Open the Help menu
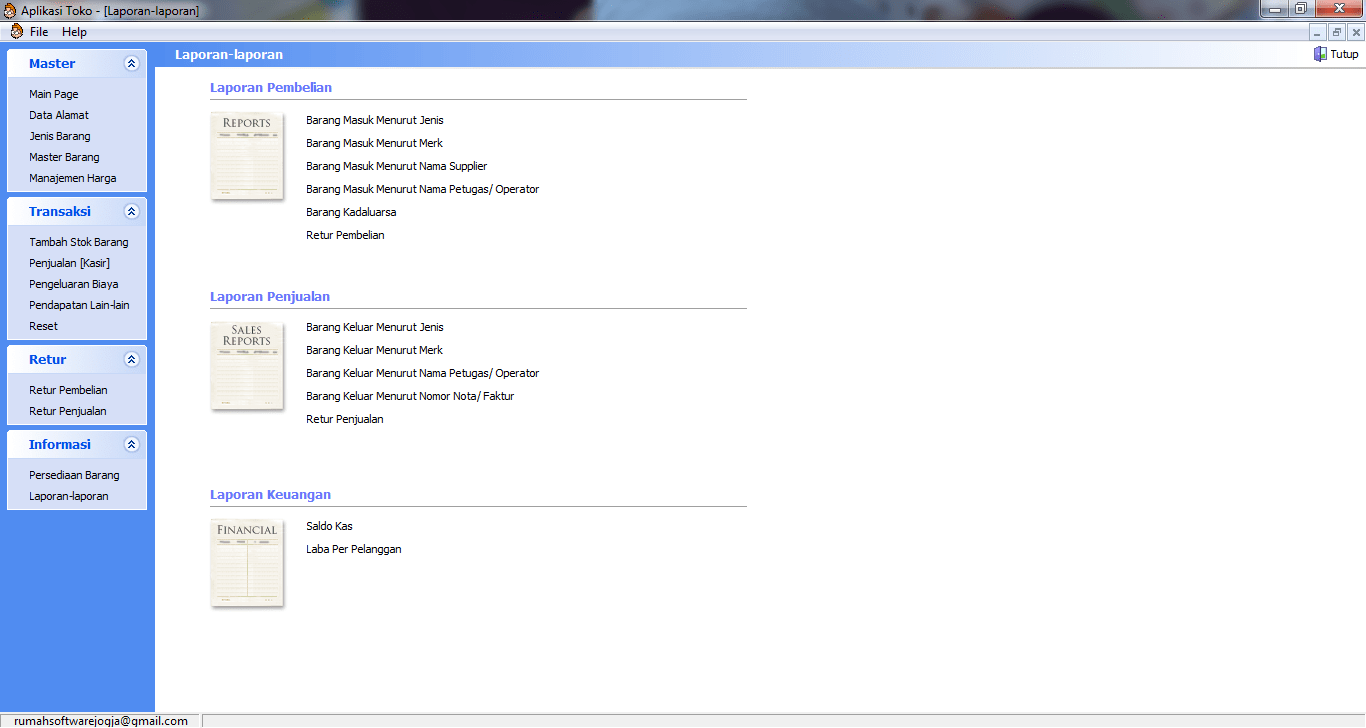Image resolution: width=1366 pixels, height=728 pixels. [74, 32]
